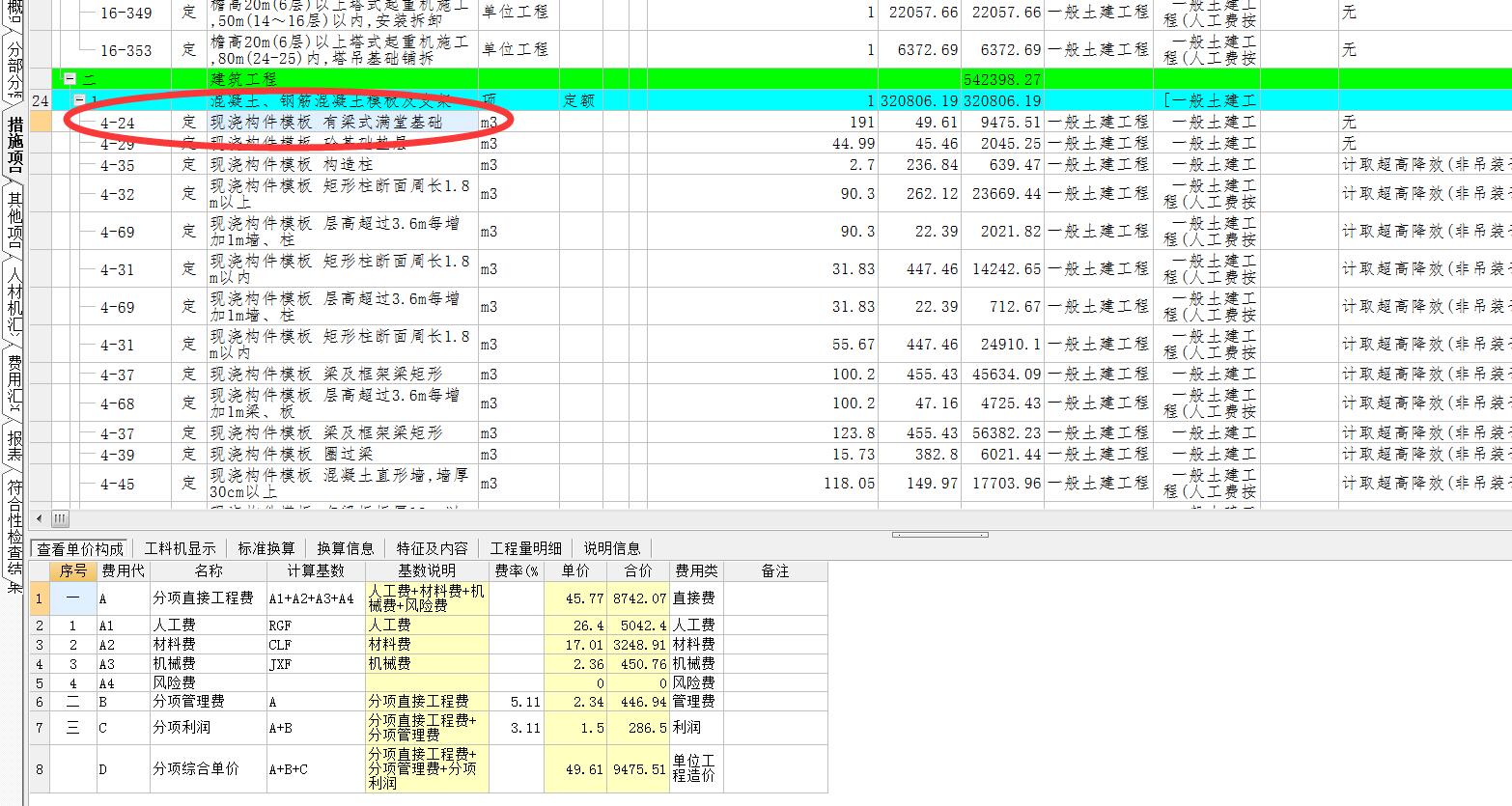Click total cell 542398.27 in green row
The width and height of the screenshot is (1512, 806).
tap(1003, 79)
